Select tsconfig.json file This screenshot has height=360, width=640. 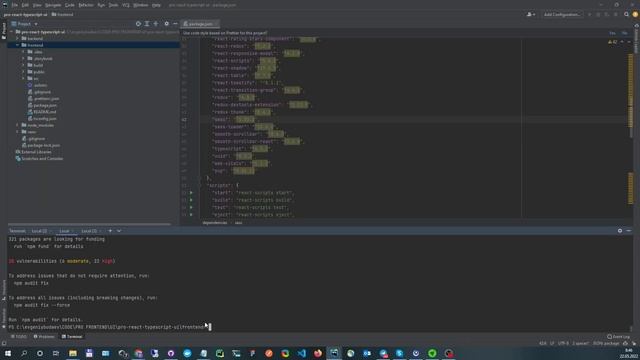click(45, 118)
